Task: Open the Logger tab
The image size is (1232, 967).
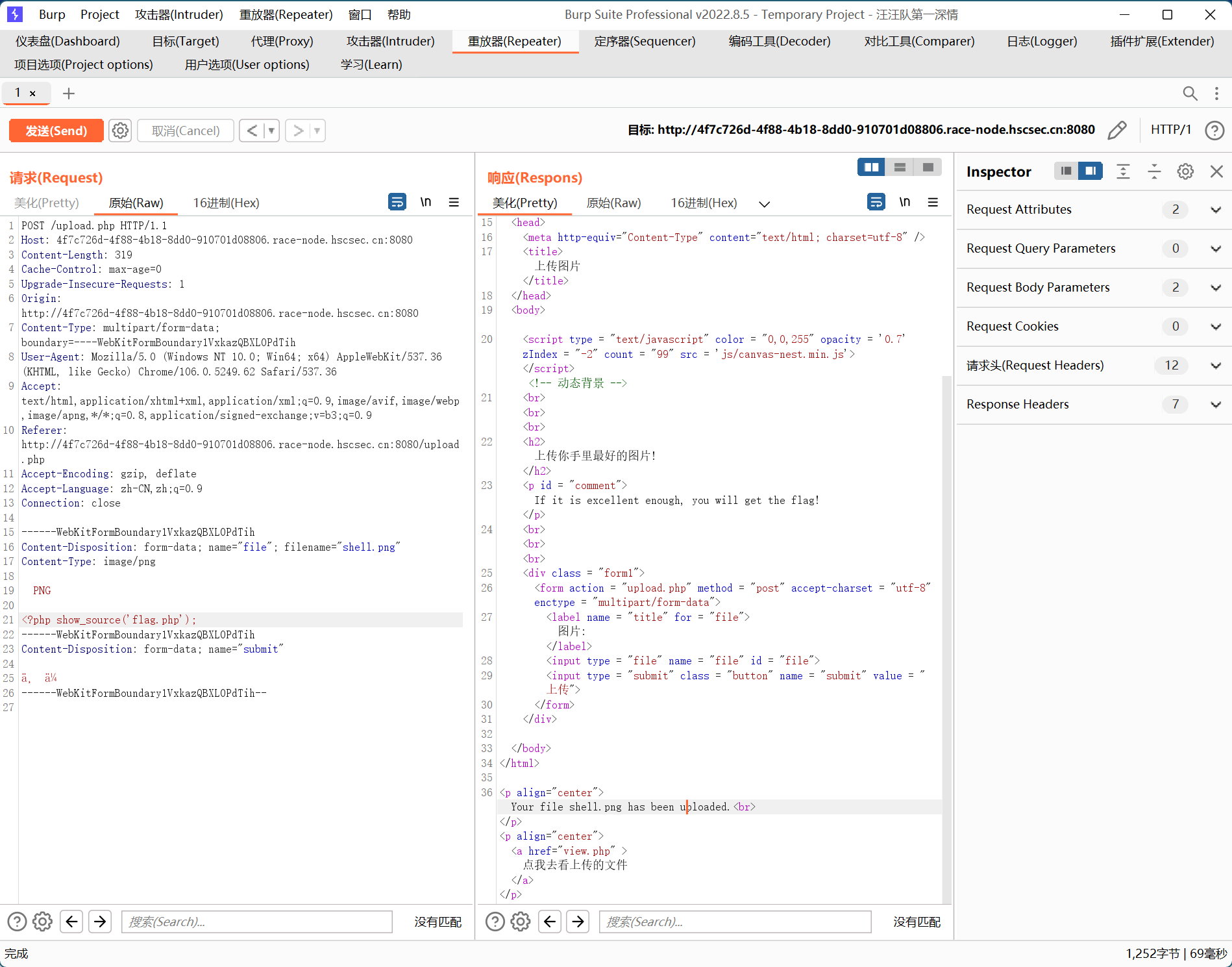Action: 1042,42
